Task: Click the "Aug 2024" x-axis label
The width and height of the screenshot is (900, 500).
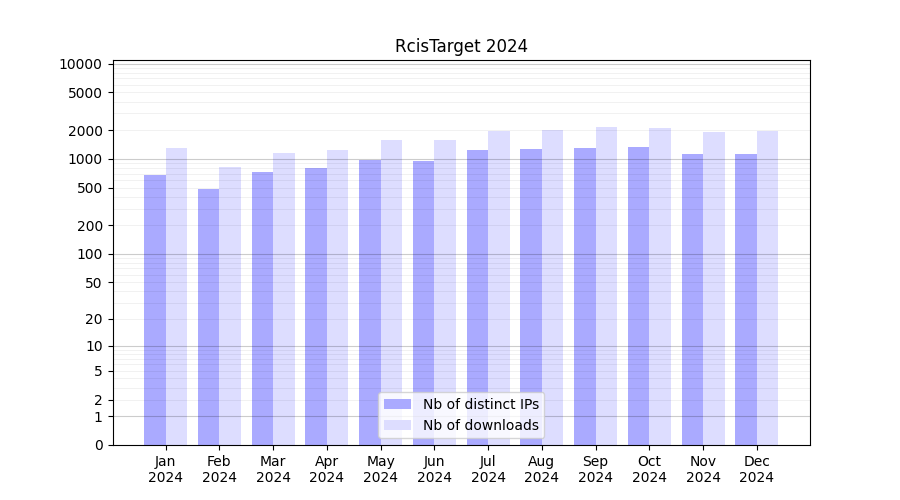Action: pyautogui.click(x=541, y=469)
